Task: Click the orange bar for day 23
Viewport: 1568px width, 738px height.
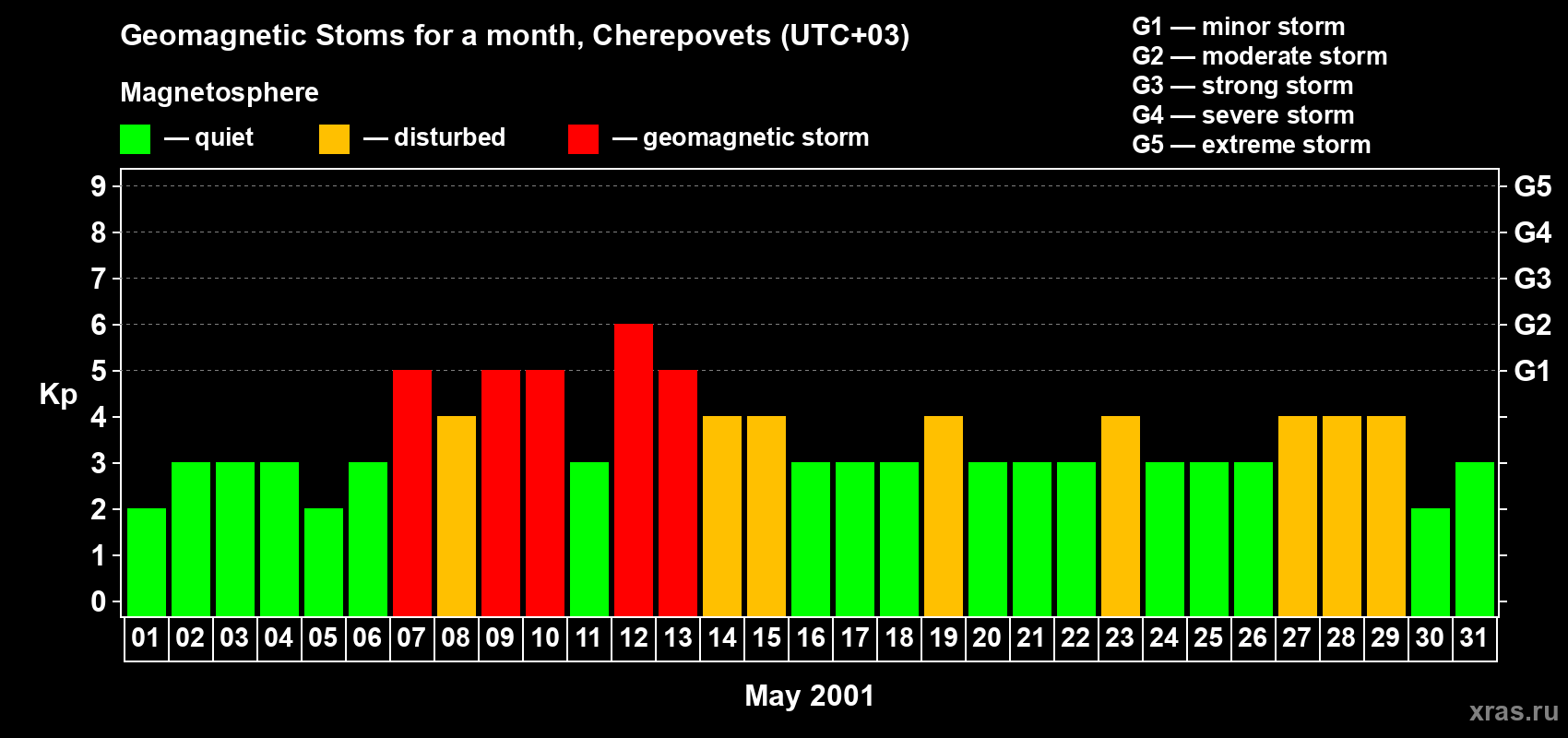Action: coord(1121,517)
